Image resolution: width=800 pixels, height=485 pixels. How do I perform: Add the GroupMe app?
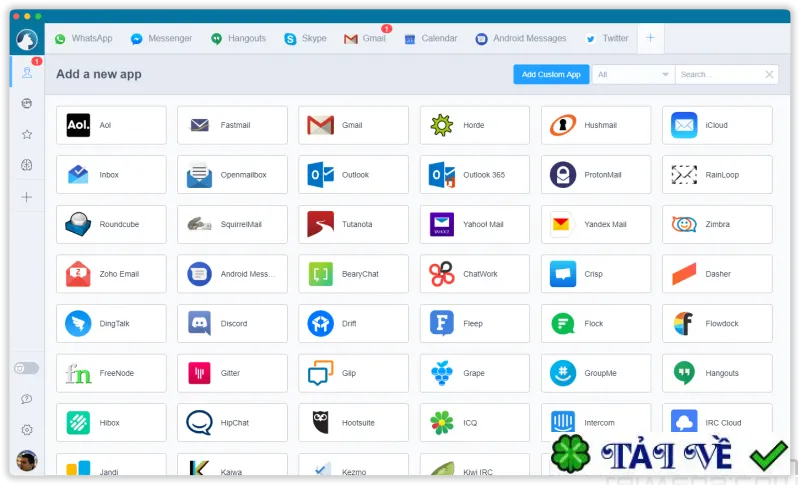[596, 373]
